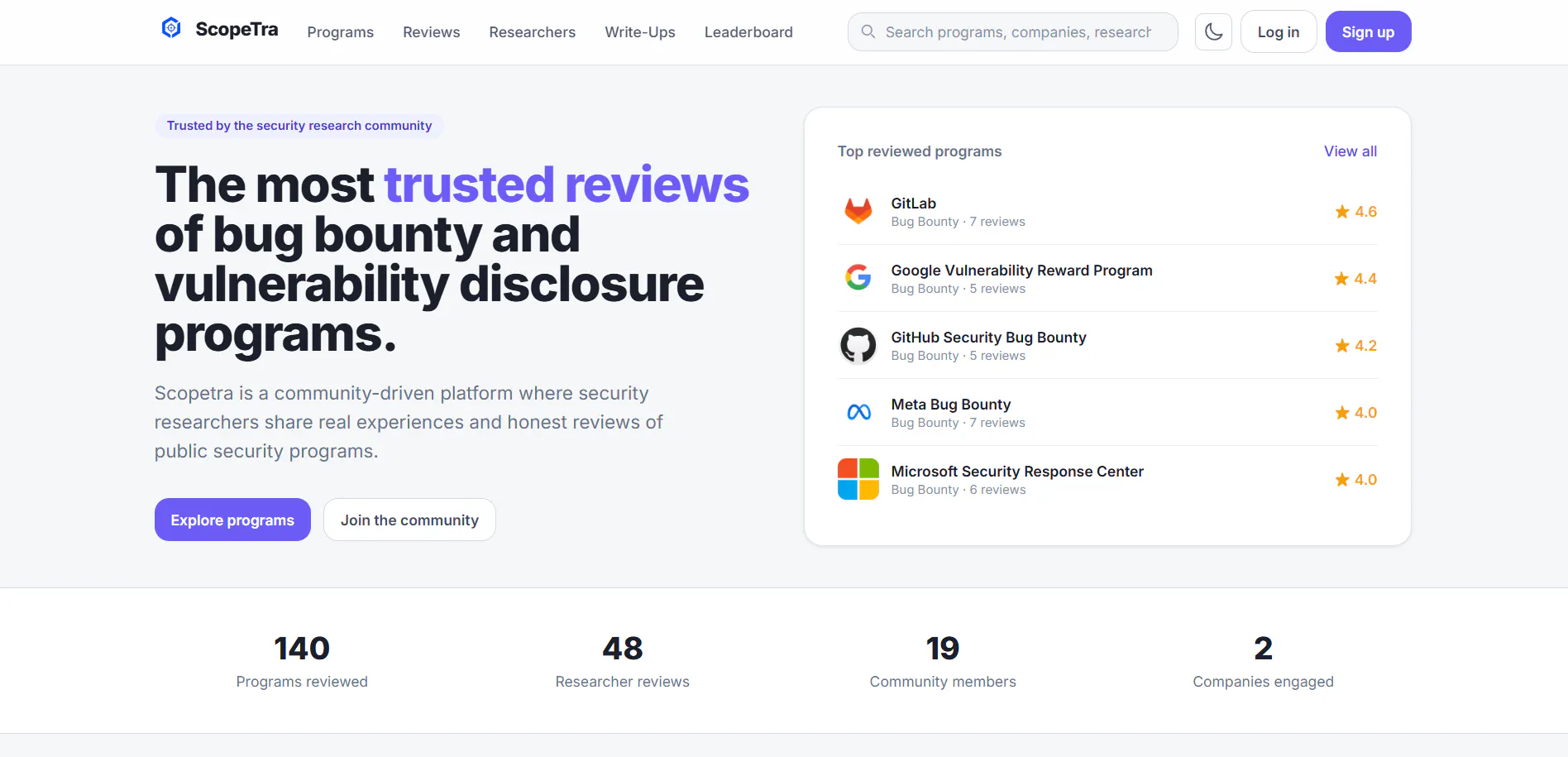The height and width of the screenshot is (757, 1568).
Task: Click the Trusted by the security research community badge
Action: click(299, 126)
